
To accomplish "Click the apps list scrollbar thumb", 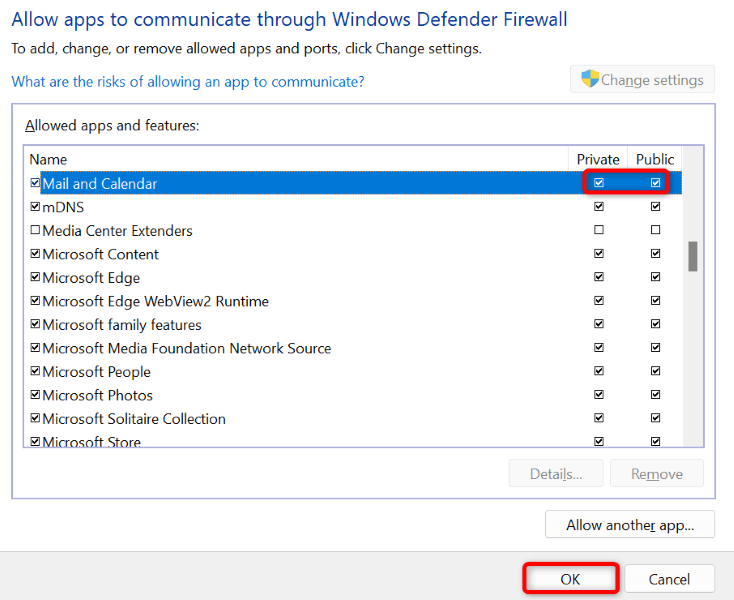I will tap(693, 256).
